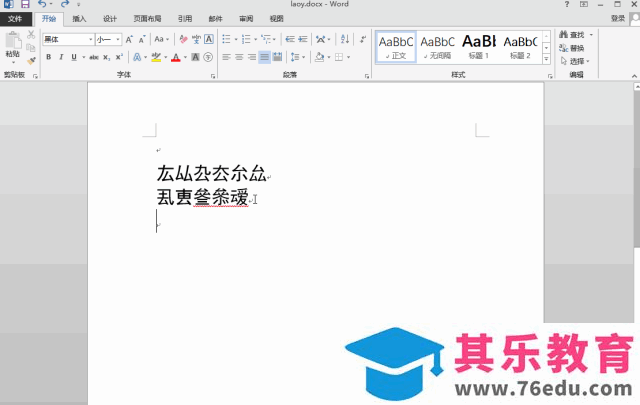Expand the styles gallery More arrow
This screenshot has height=405, width=640.
(x=546, y=59)
